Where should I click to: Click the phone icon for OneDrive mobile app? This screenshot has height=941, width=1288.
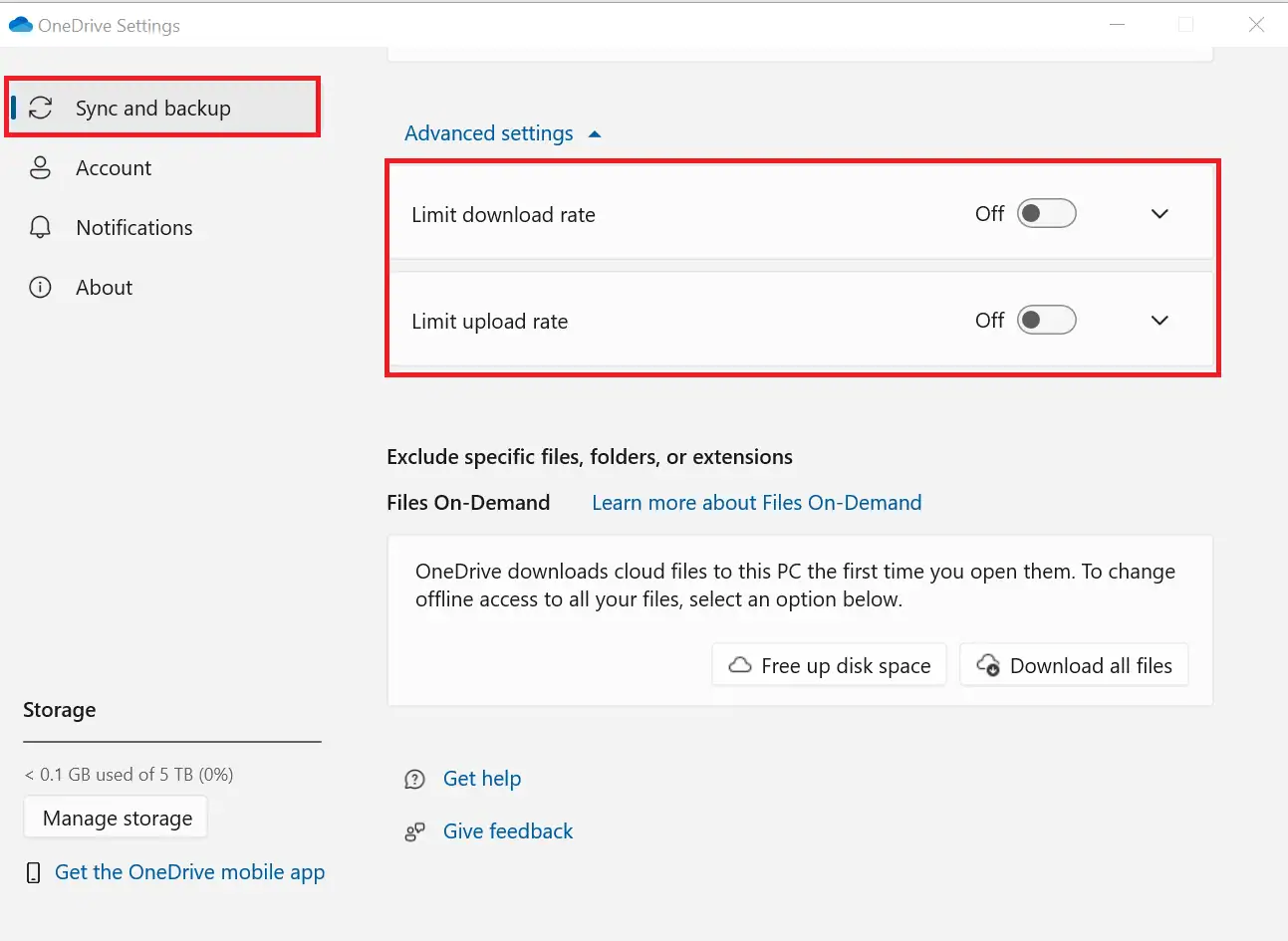(33, 871)
